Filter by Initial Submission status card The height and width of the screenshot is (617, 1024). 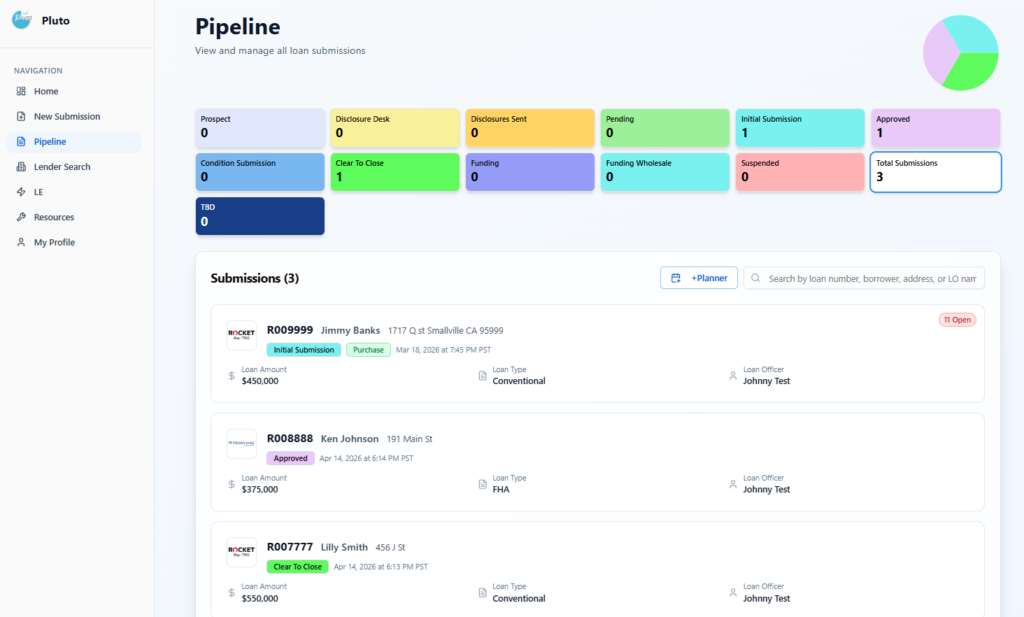point(800,127)
